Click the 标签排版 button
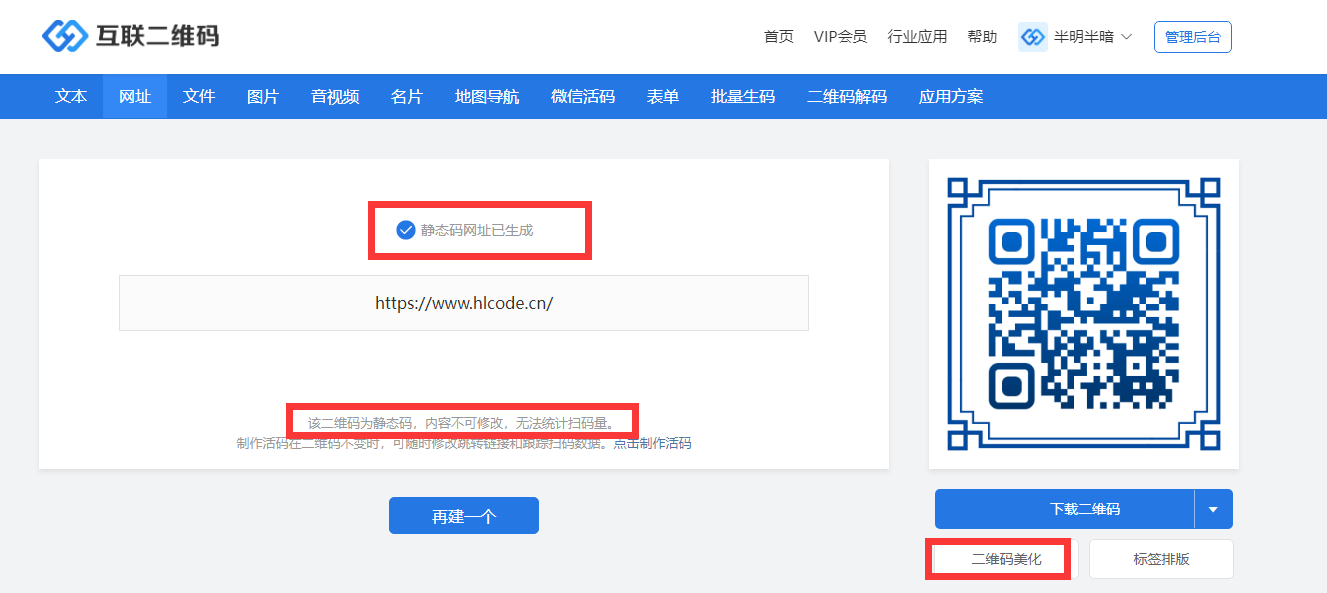This screenshot has height=593, width=1327. pos(1161,559)
